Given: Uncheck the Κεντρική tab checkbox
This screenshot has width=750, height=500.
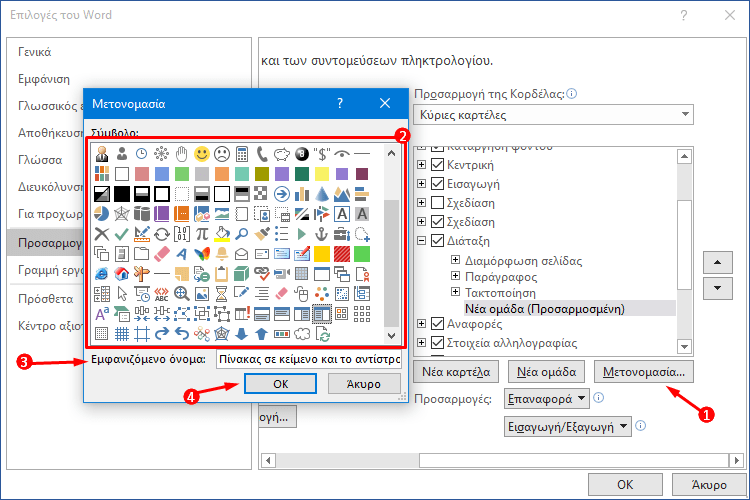Looking at the screenshot, I should tap(437, 165).
